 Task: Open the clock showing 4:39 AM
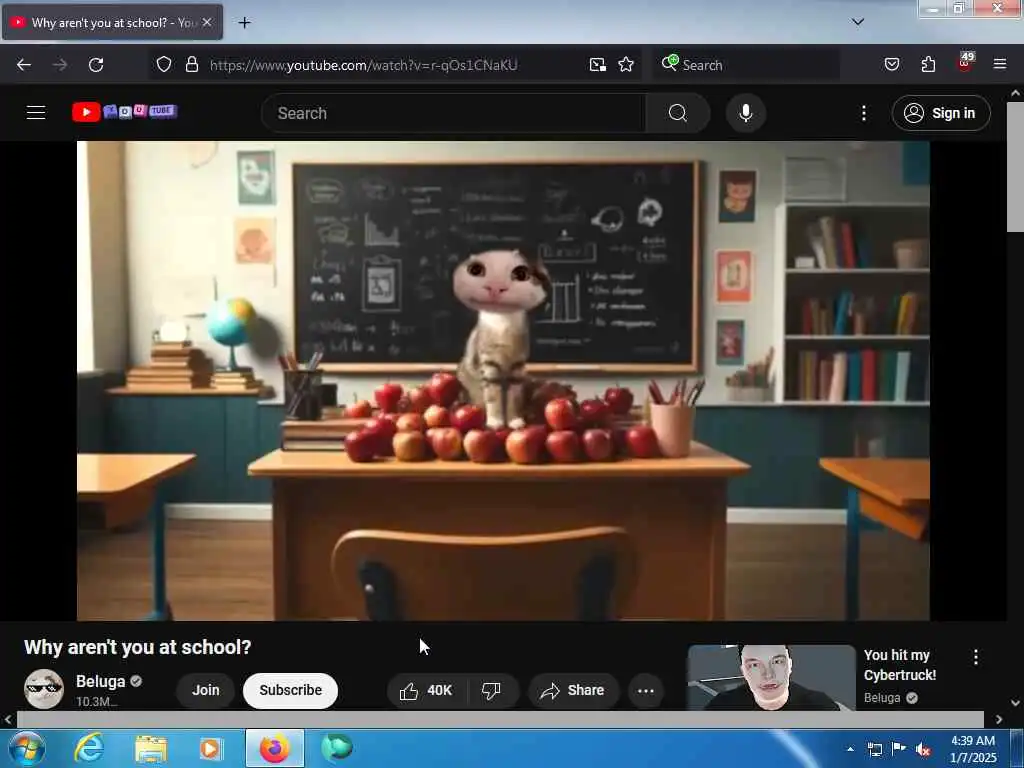[x=973, y=749]
